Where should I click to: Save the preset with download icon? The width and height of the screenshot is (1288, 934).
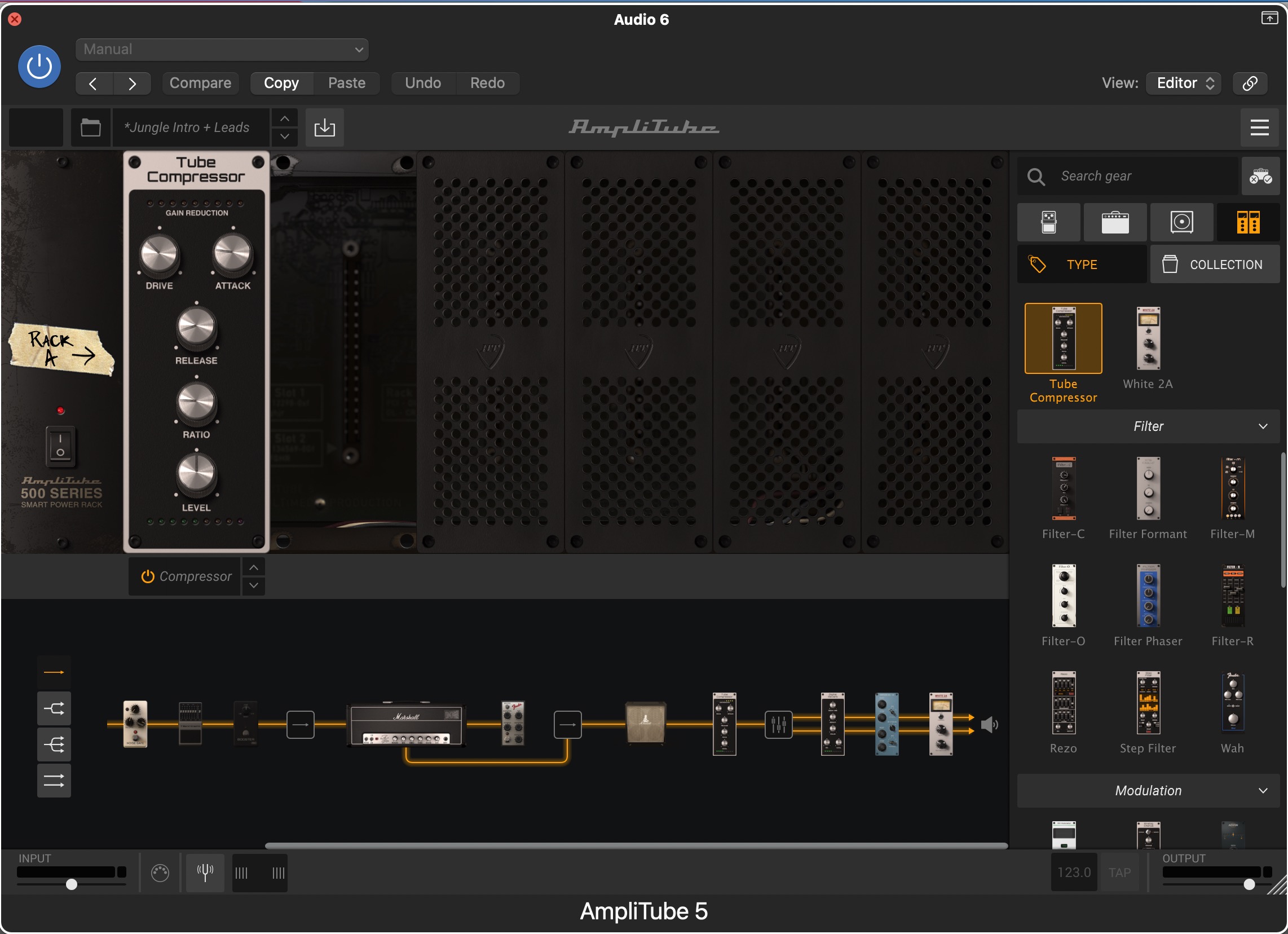(324, 127)
